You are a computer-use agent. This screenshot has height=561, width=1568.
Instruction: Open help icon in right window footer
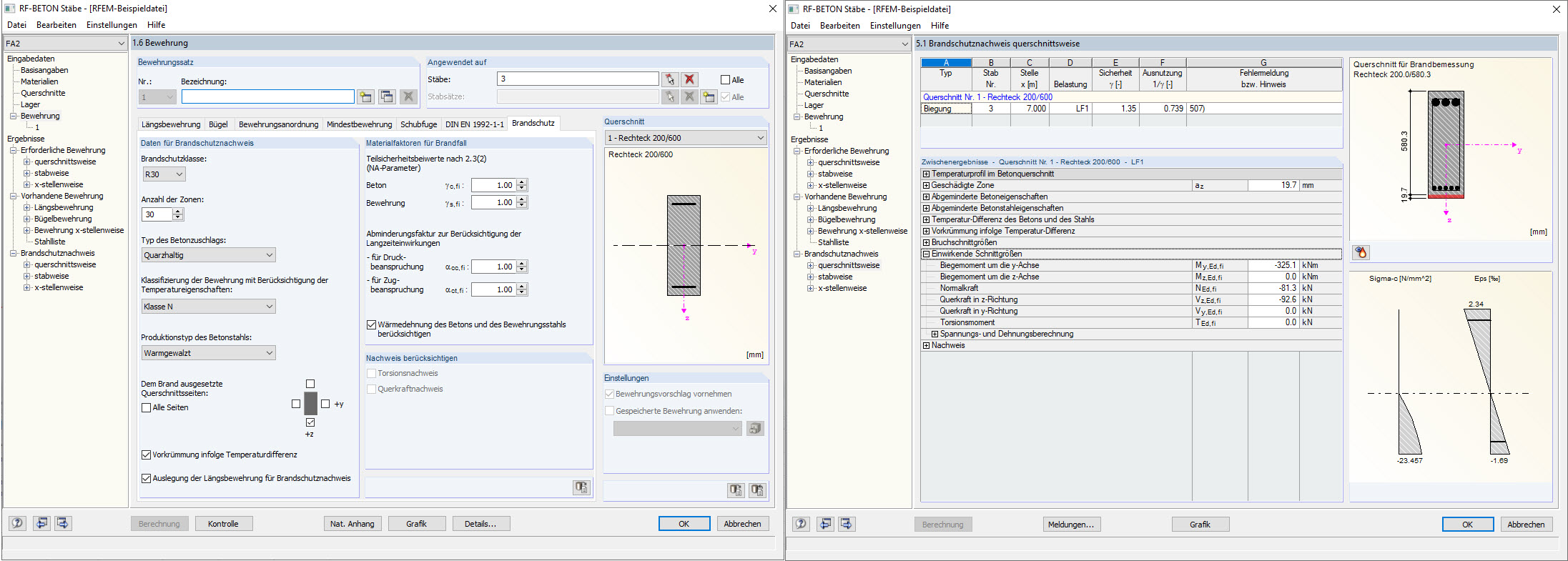click(x=801, y=524)
